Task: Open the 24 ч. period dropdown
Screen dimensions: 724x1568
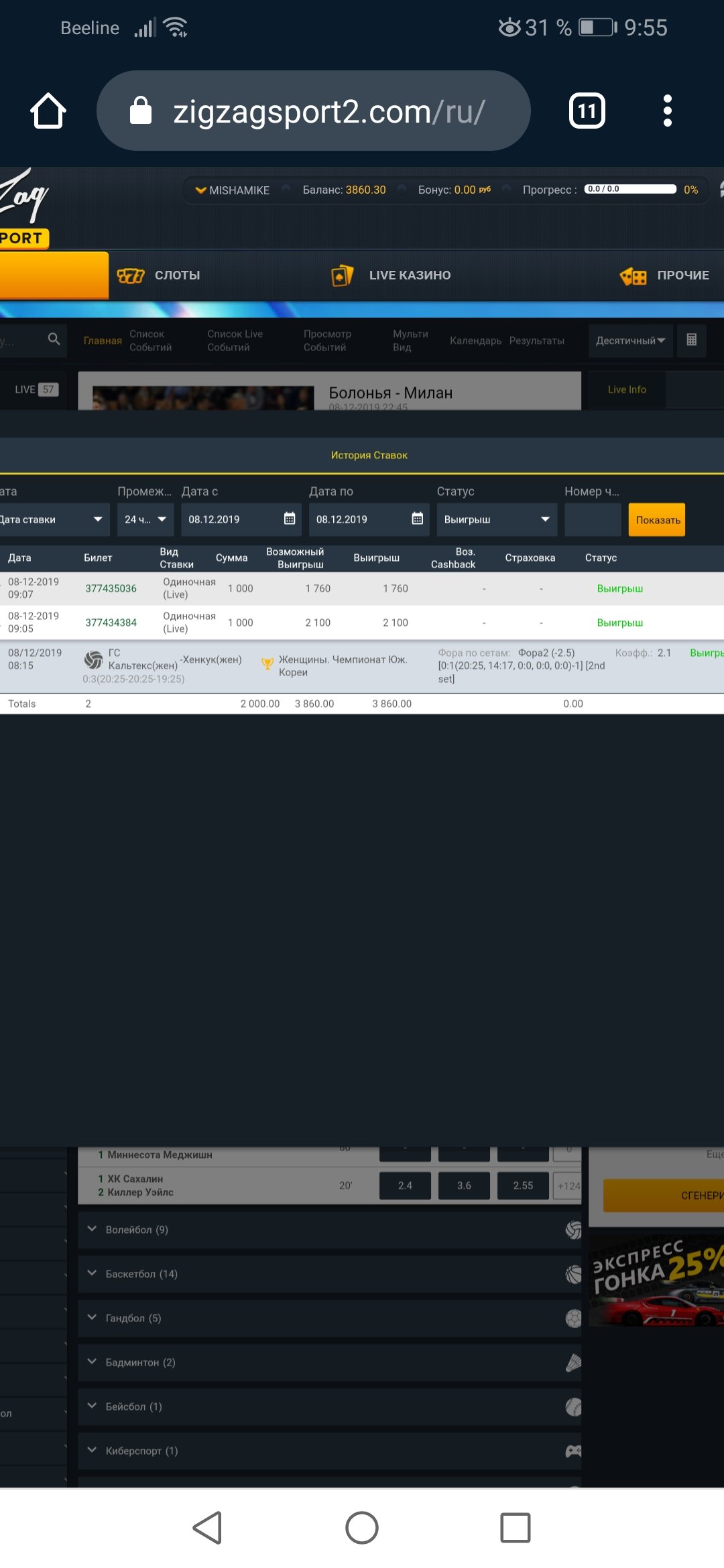Action: point(145,519)
